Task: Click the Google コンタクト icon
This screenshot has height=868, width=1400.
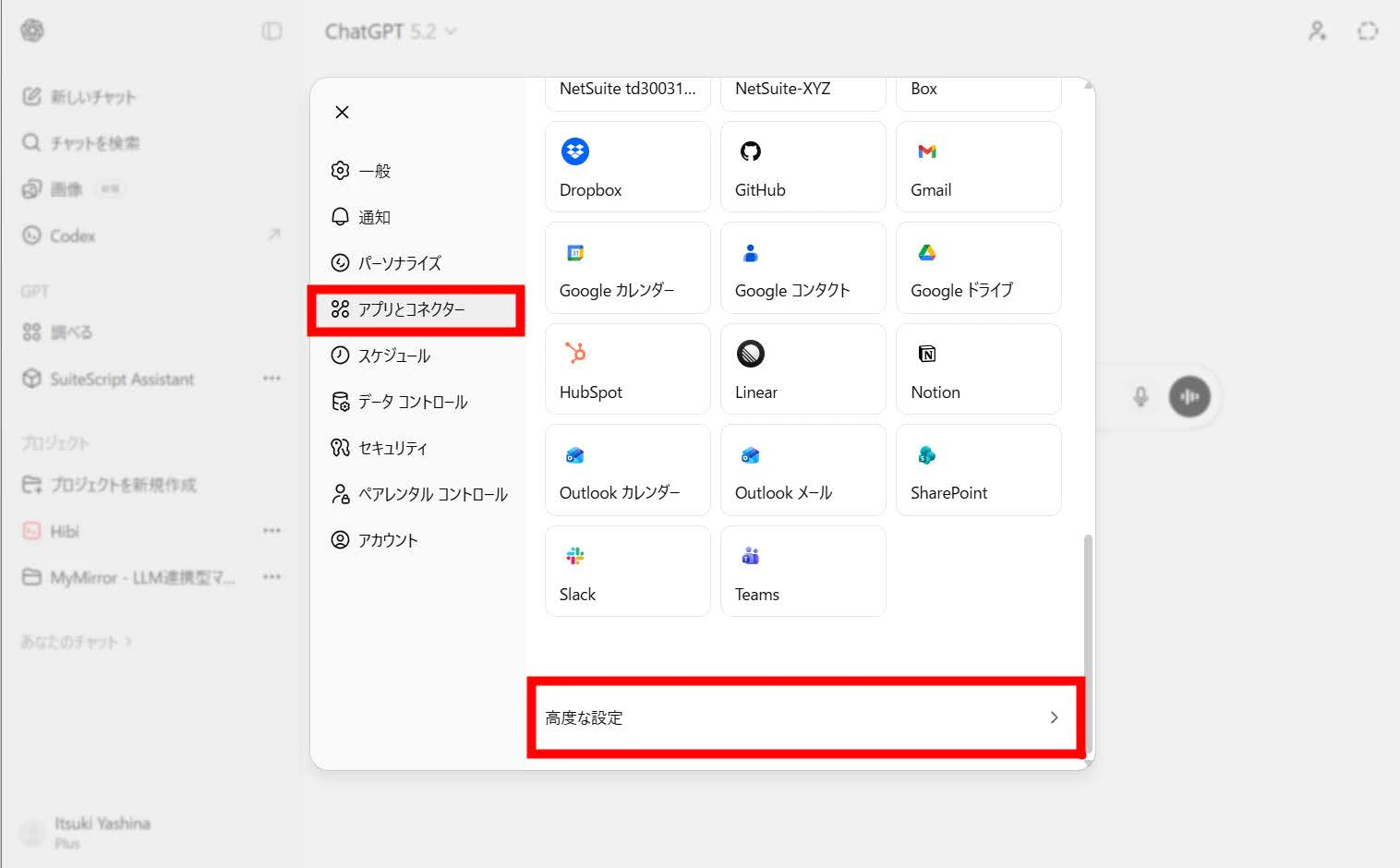Action: pyautogui.click(x=751, y=252)
